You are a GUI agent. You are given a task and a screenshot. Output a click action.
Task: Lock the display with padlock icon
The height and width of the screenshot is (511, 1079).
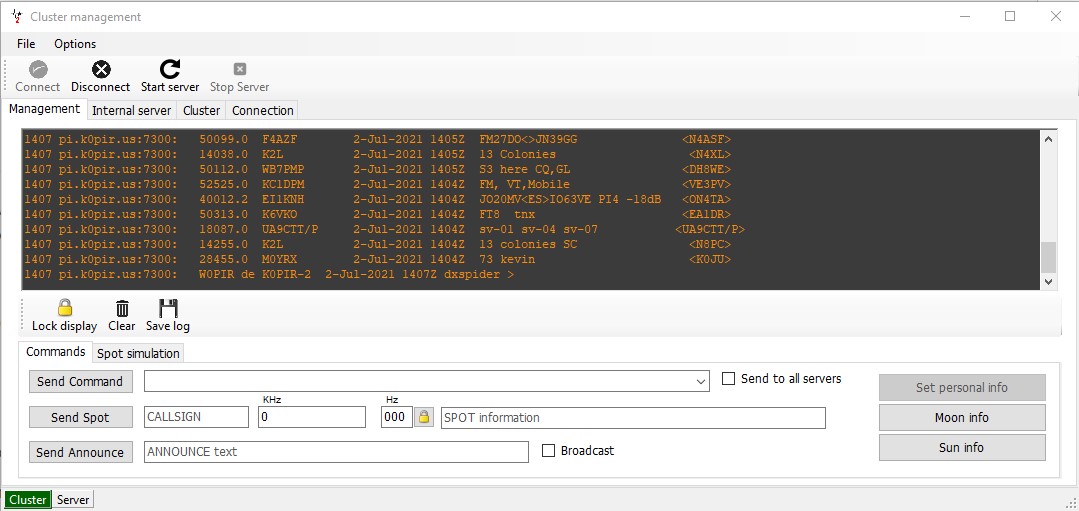click(x=65, y=308)
